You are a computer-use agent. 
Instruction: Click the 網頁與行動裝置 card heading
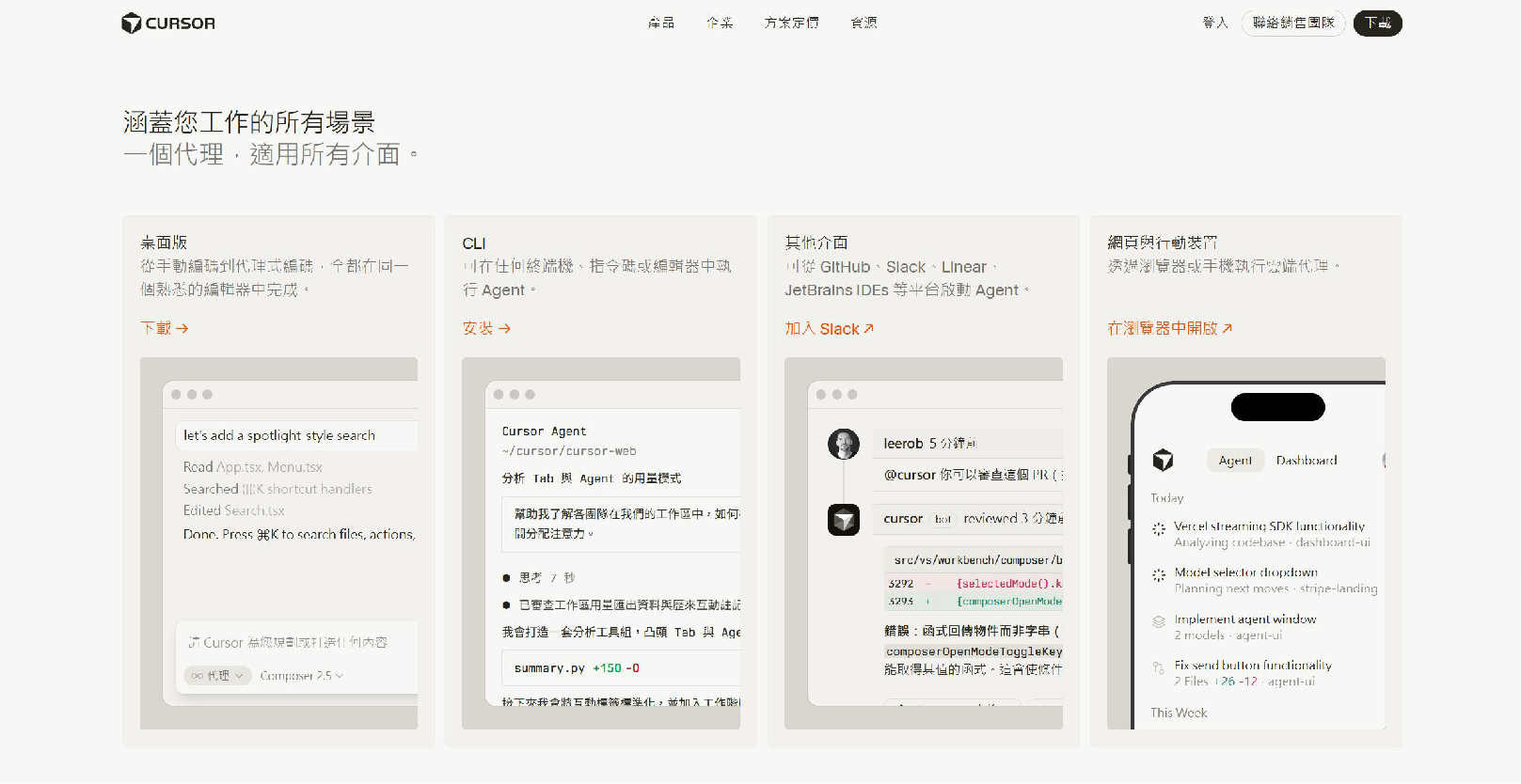point(1163,243)
